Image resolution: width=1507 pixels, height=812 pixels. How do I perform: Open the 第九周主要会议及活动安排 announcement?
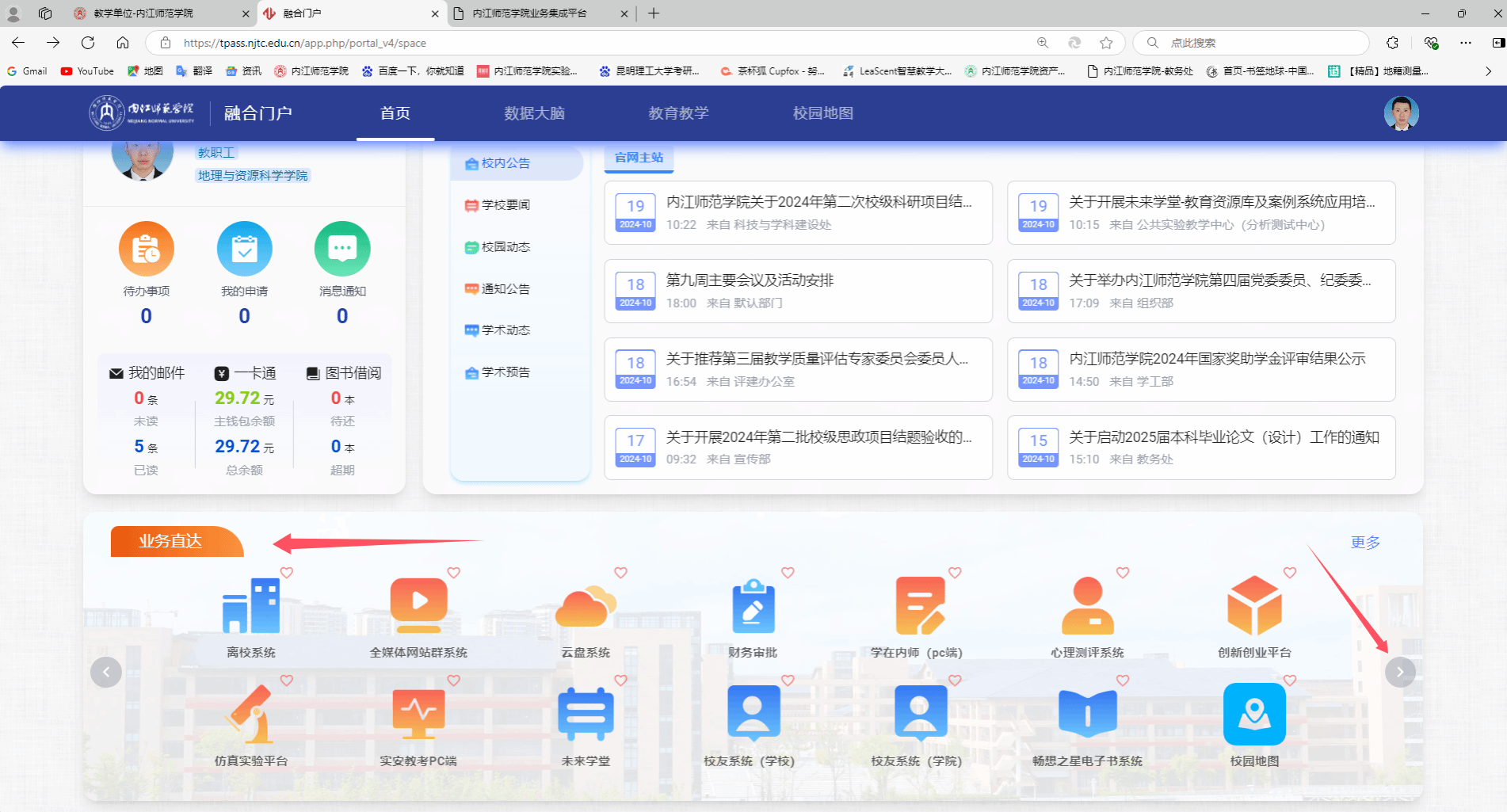[x=750, y=280]
